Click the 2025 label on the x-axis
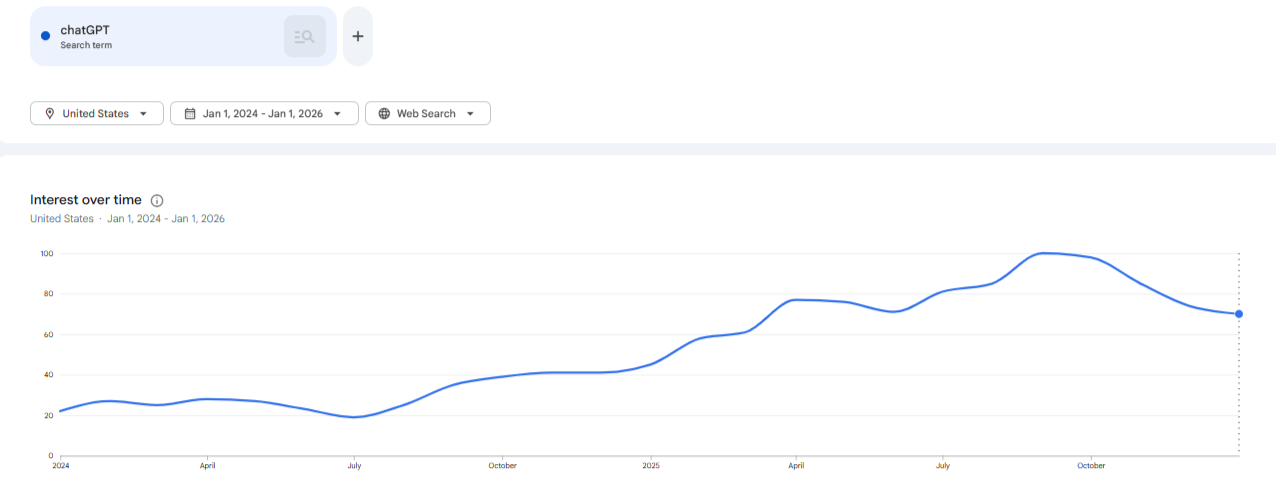Viewport: 1276px width, 491px height. 651,465
